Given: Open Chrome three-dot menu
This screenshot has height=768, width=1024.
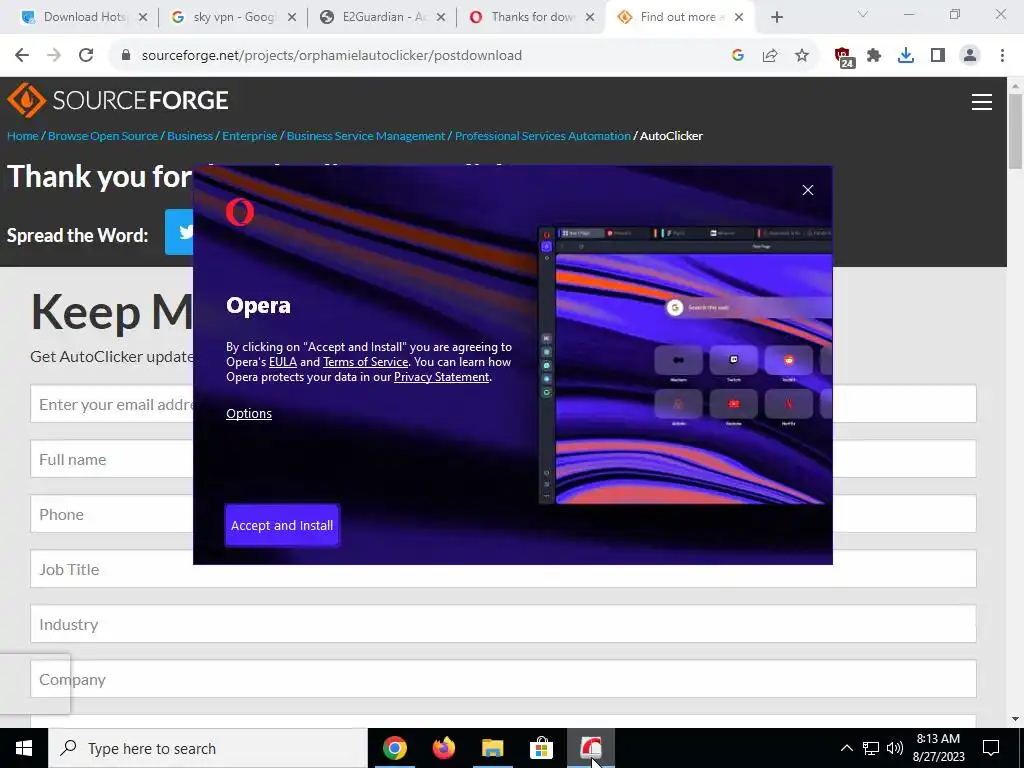Looking at the screenshot, I should (1002, 56).
